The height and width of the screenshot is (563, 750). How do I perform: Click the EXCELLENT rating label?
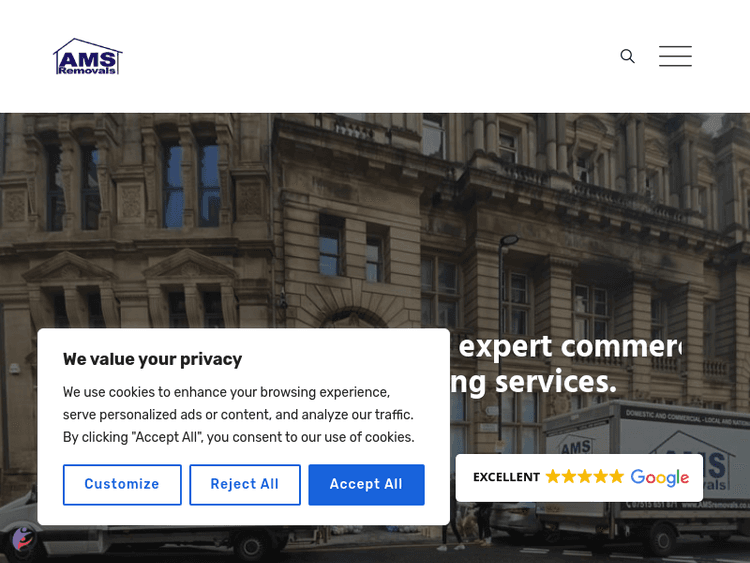pos(506,477)
